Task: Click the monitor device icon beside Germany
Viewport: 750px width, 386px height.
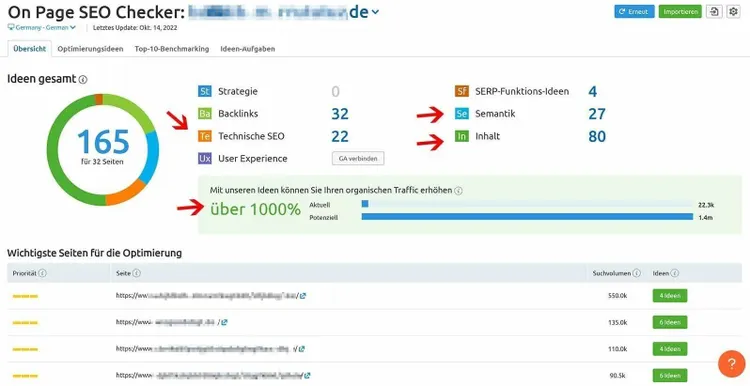Action: tap(11, 27)
